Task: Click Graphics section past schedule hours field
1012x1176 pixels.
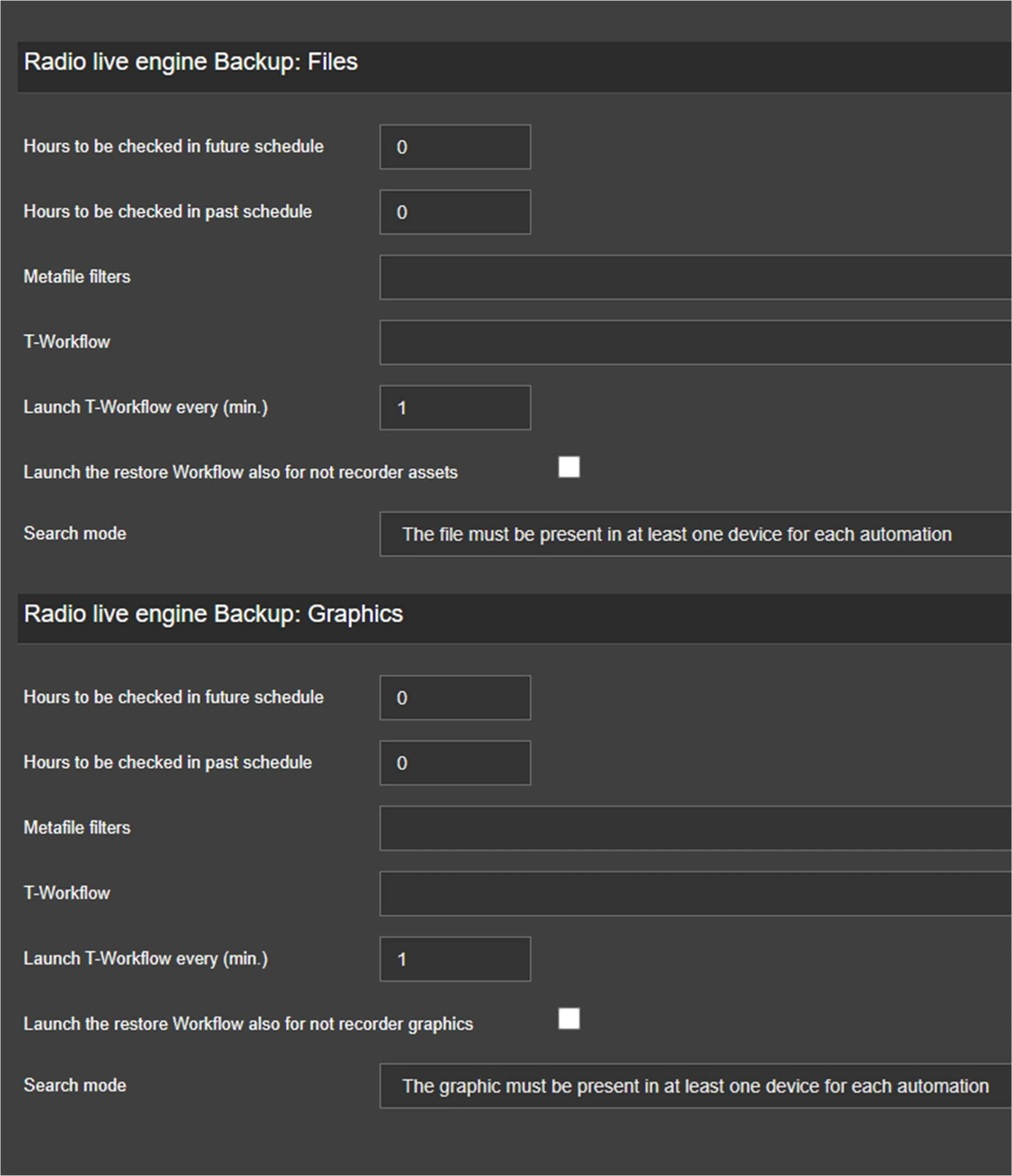Action: [x=455, y=763]
